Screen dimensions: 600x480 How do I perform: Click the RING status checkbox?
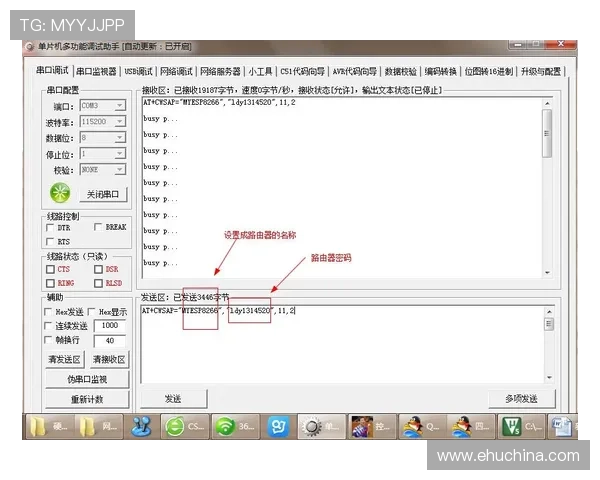click(50, 283)
